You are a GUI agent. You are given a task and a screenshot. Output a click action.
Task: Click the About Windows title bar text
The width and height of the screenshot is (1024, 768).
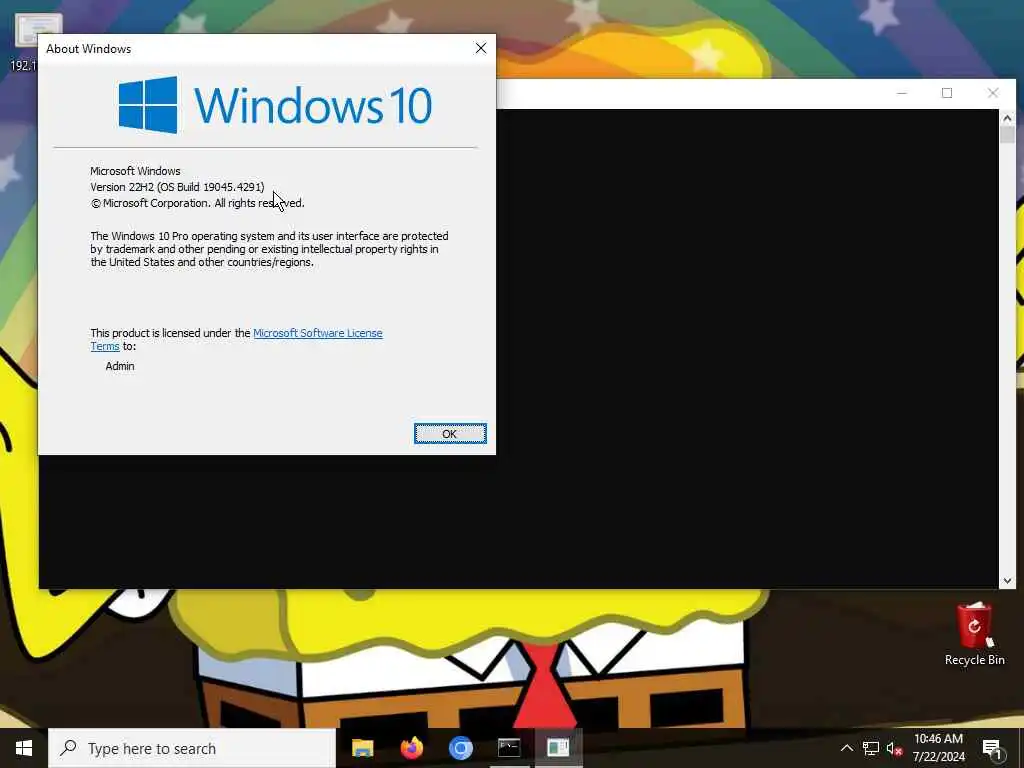pyautogui.click(x=89, y=49)
